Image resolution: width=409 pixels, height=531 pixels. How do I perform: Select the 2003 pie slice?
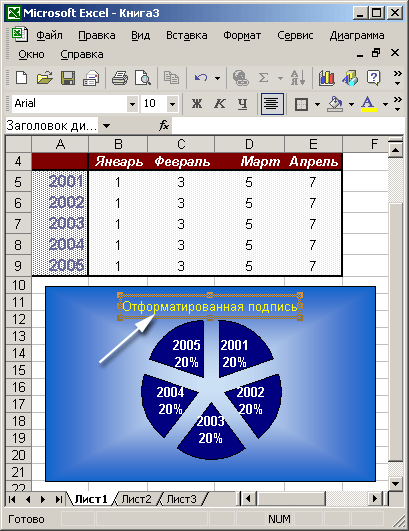coord(211,433)
